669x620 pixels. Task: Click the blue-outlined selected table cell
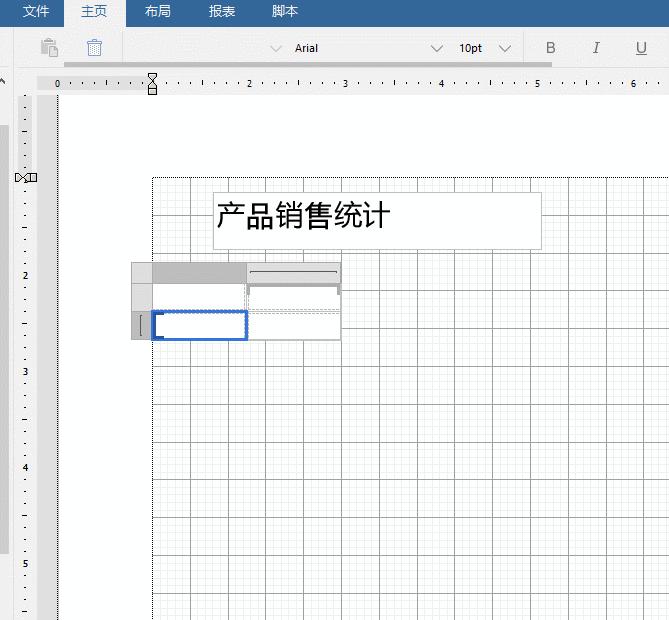tap(200, 326)
